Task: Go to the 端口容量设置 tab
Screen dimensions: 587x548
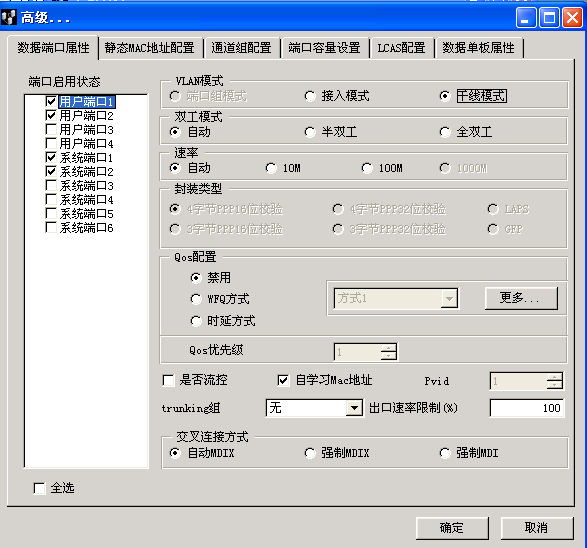Action: [324, 48]
